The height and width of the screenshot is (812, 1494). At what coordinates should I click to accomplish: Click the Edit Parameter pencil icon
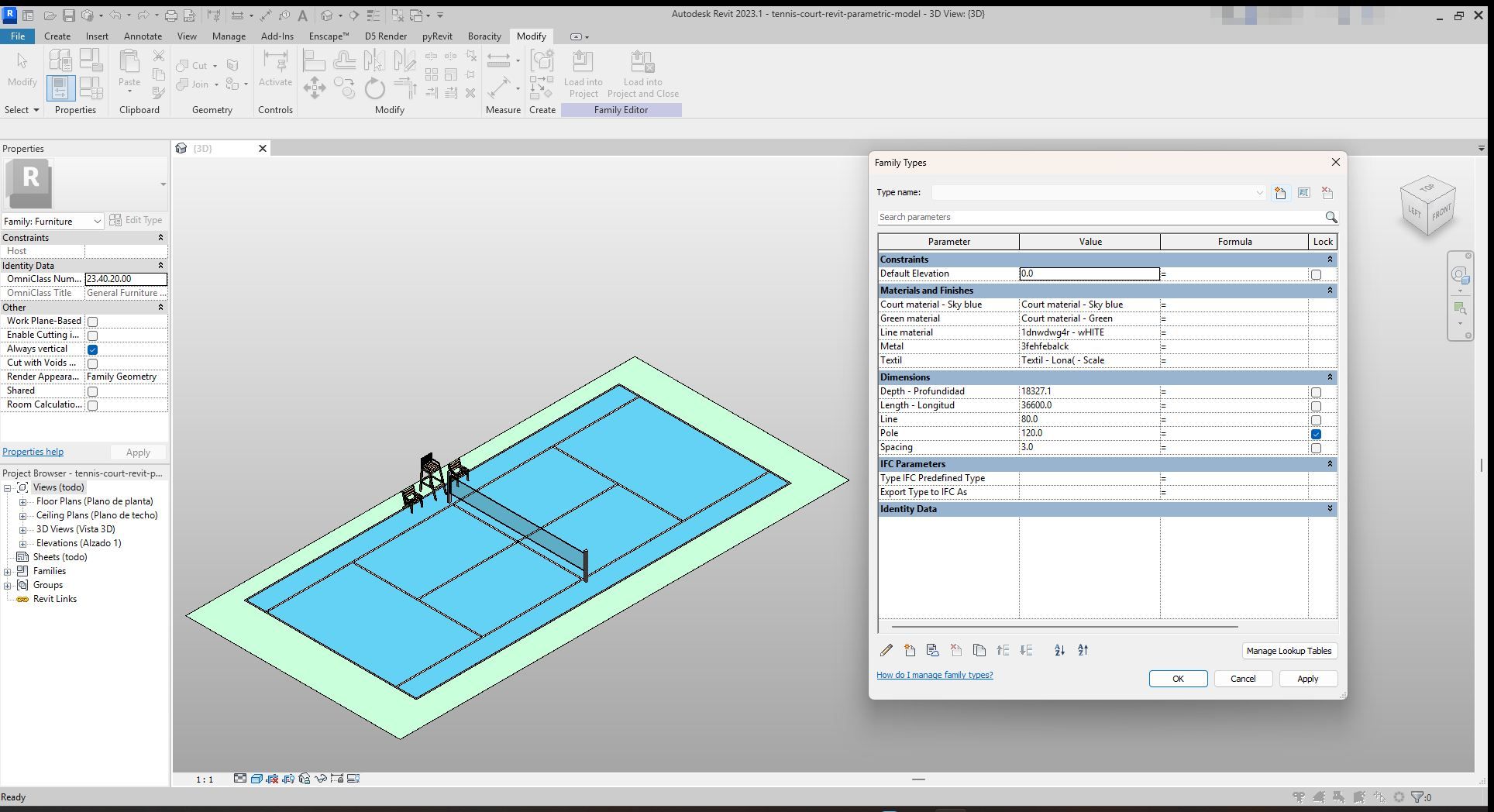(x=886, y=651)
